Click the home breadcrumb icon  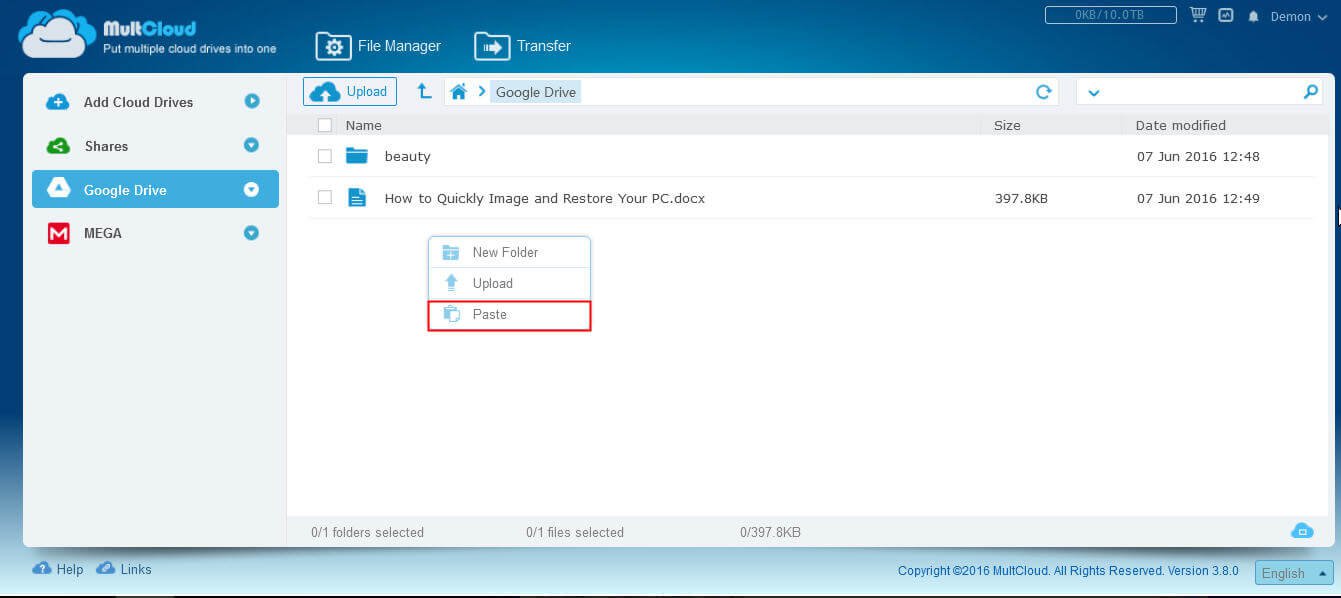click(458, 92)
